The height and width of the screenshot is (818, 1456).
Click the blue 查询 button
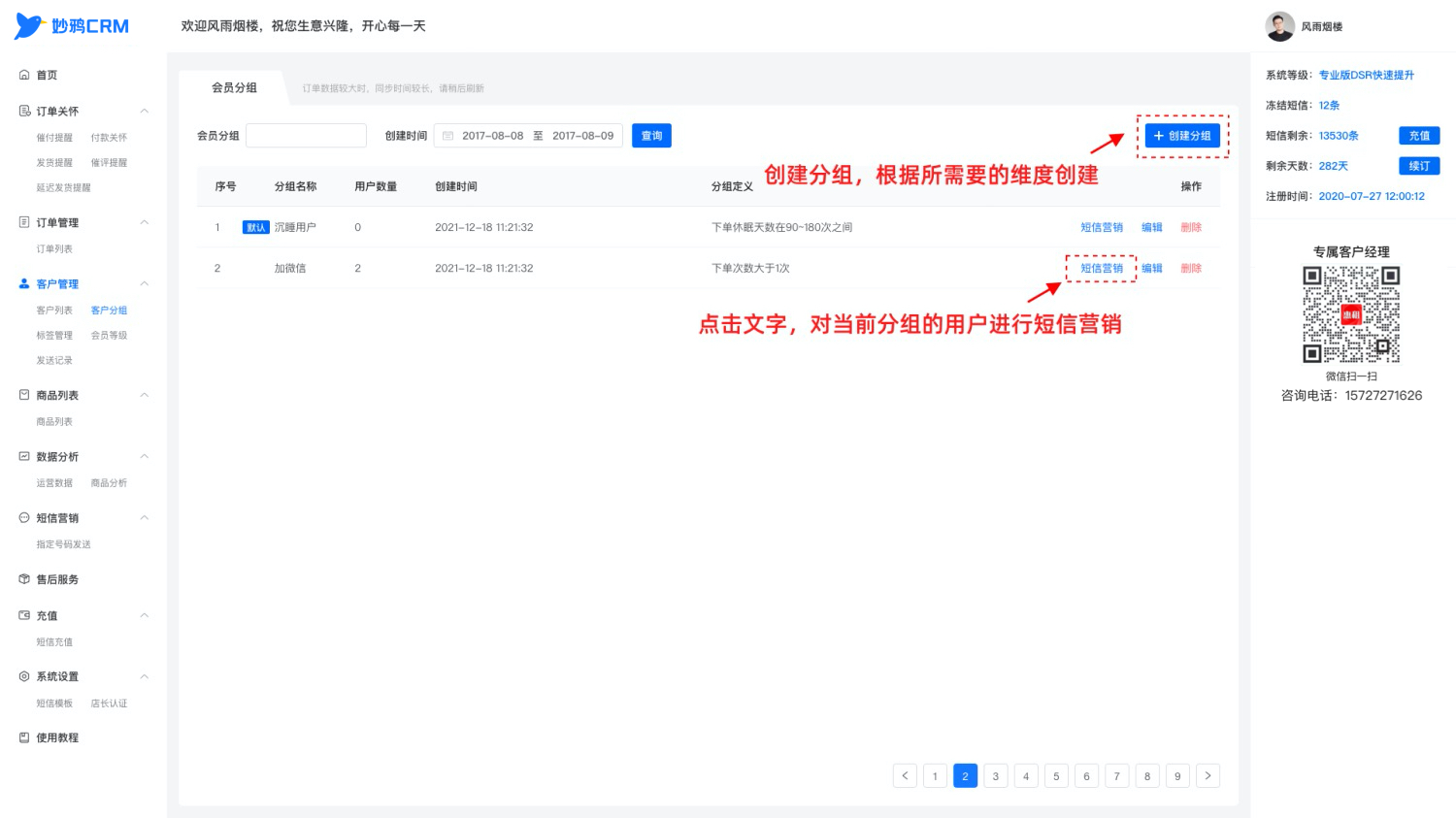click(x=651, y=136)
